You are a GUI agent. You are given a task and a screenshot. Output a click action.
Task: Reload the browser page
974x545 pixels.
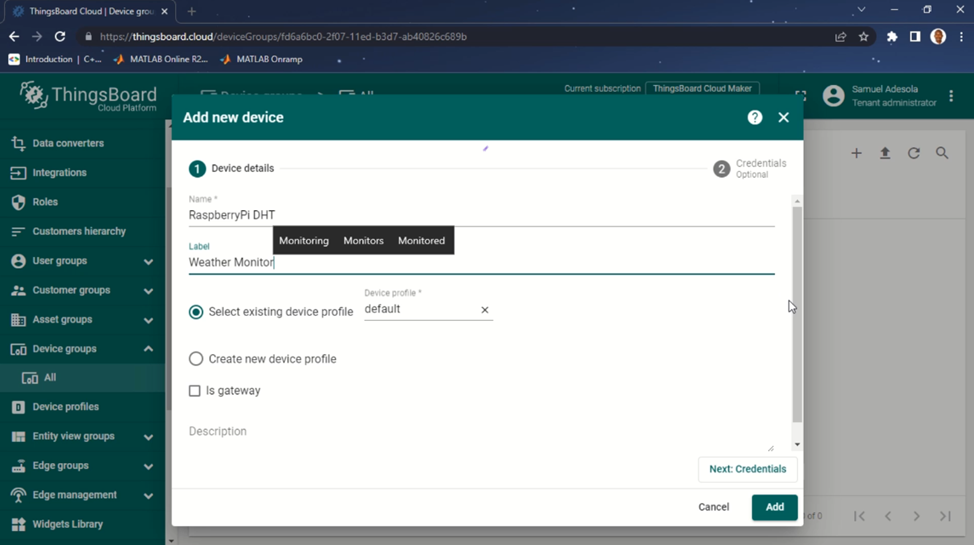click(x=60, y=37)
